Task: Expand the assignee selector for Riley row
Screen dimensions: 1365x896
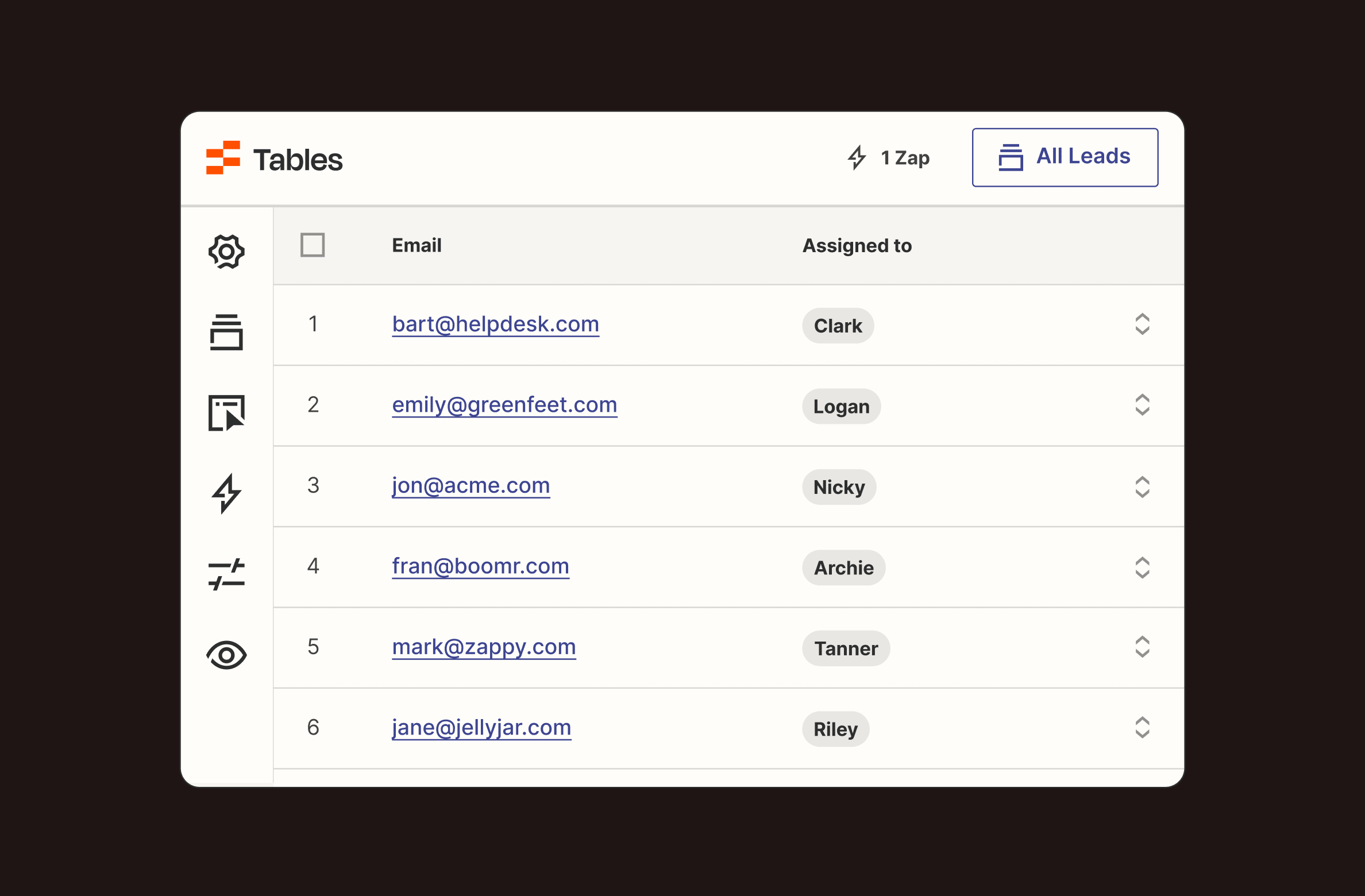Action: [1142, 728]
